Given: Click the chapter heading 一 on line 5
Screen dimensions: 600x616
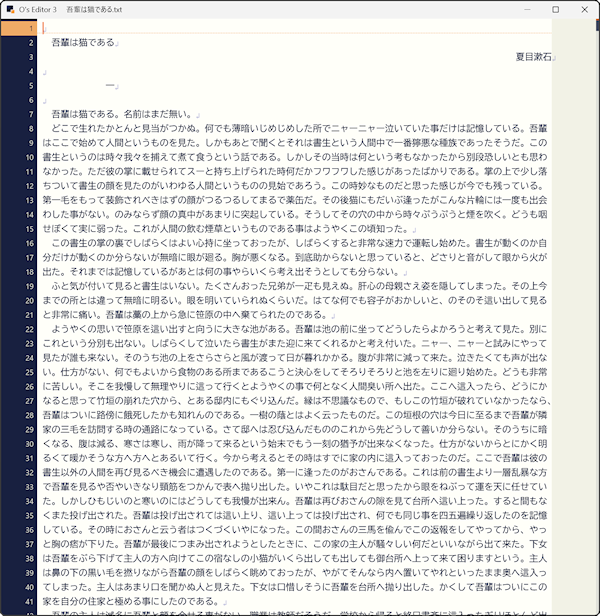Looking at the screenshot, I should click(110, 86).
